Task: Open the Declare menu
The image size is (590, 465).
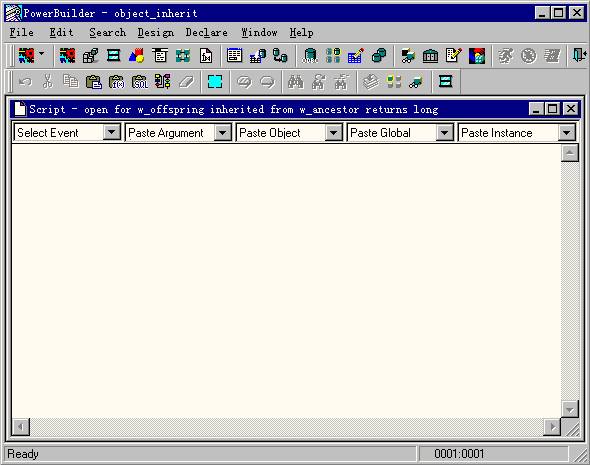Action: click(x=206, y=33)
